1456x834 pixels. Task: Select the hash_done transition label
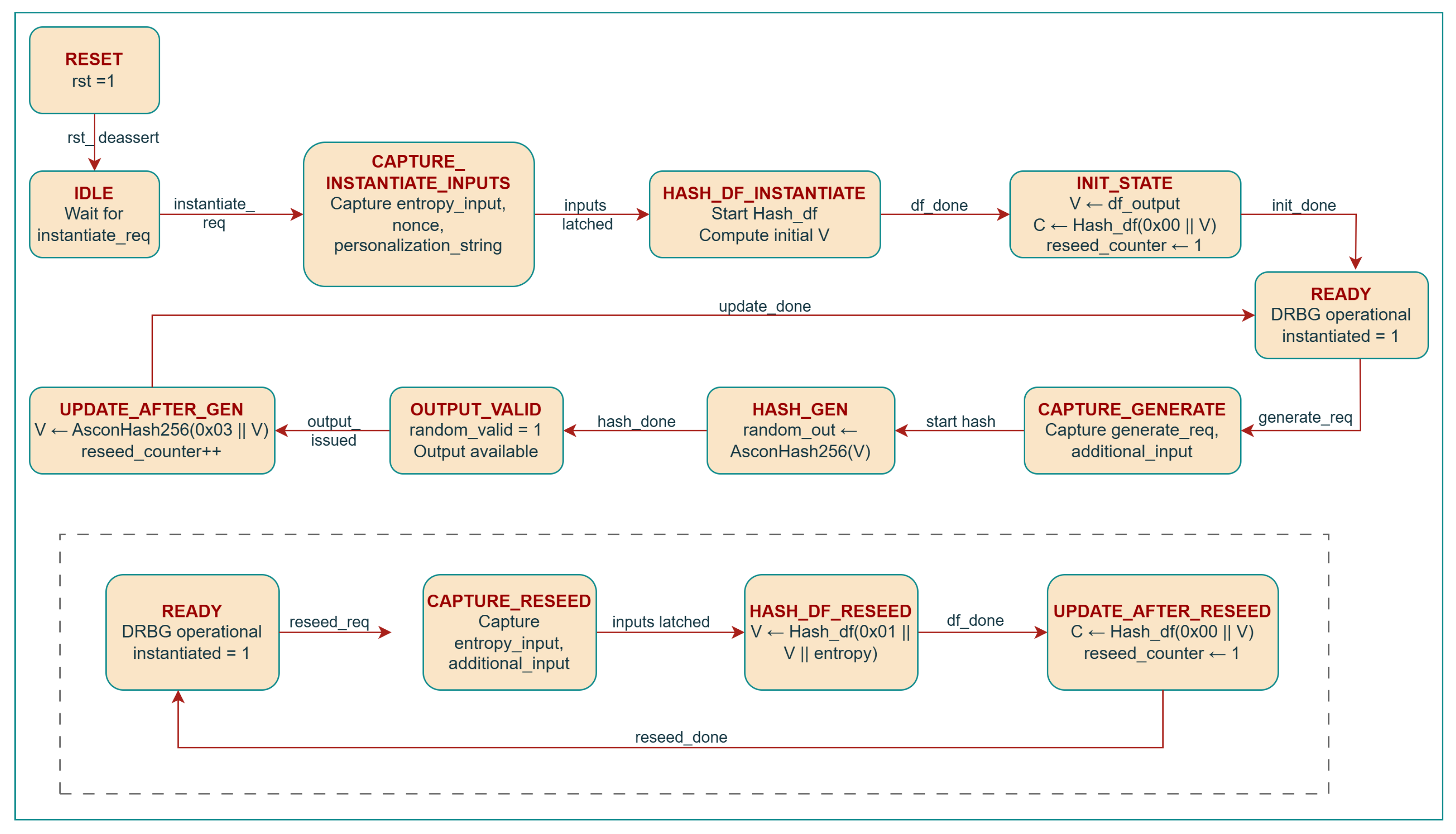[x=636, y=421]
